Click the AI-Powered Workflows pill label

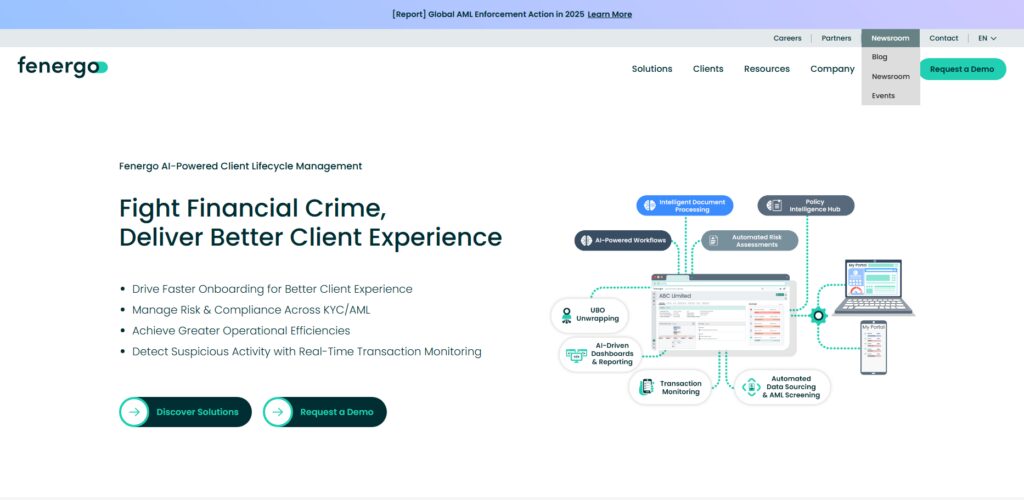pyautogui.click(x=630, y=240)
